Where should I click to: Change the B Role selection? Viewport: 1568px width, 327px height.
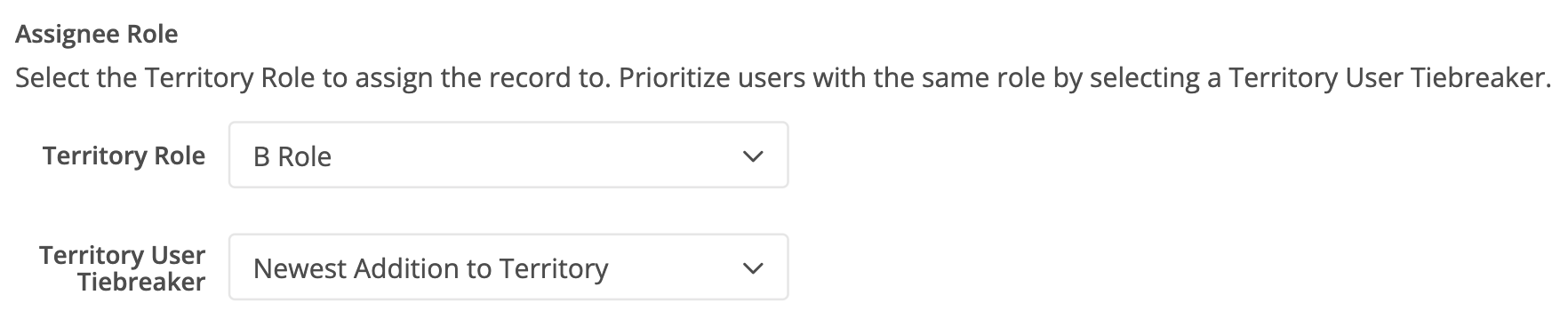(x=508, y=156)
